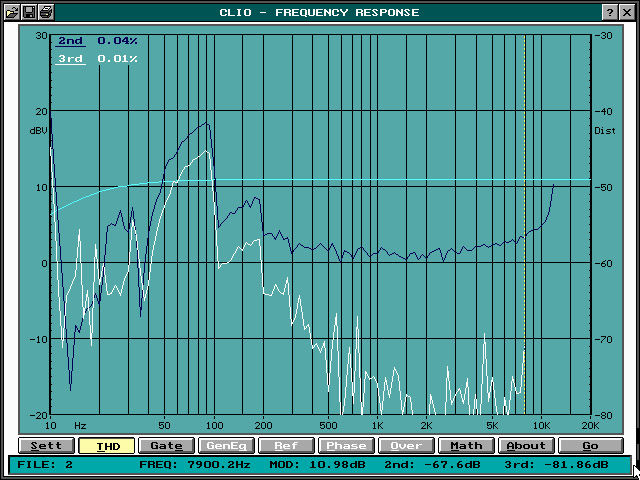Open the Math button
This screenshot has height=480, width=640.
coord(467,446)
